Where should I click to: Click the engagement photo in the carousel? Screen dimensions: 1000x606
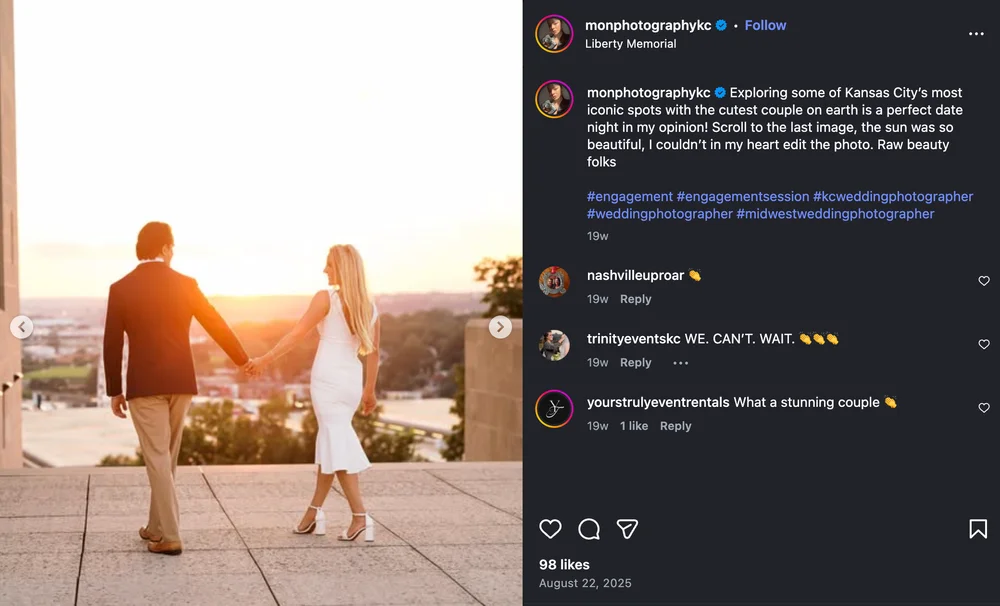click(x=260, y=300)
